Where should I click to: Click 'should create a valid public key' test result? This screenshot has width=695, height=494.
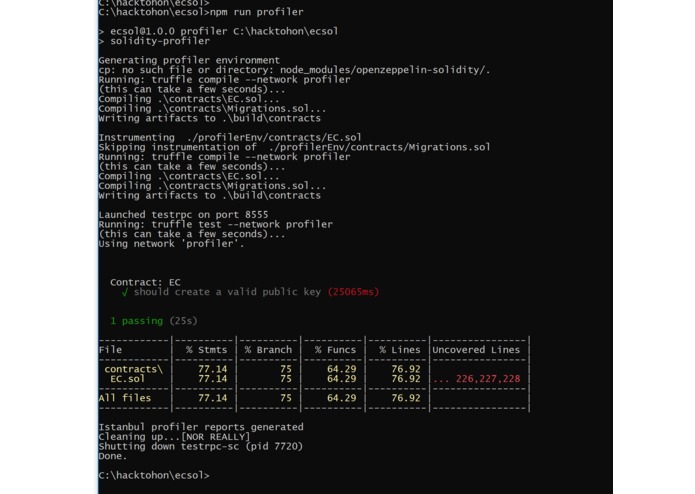[227, 292]
